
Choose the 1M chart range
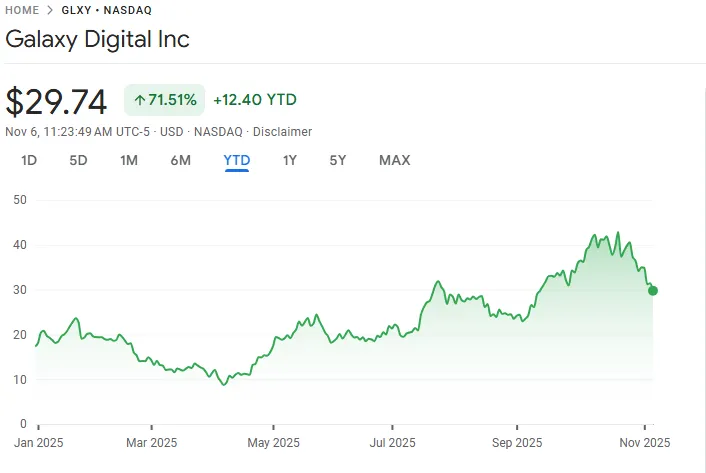point(128,160)
